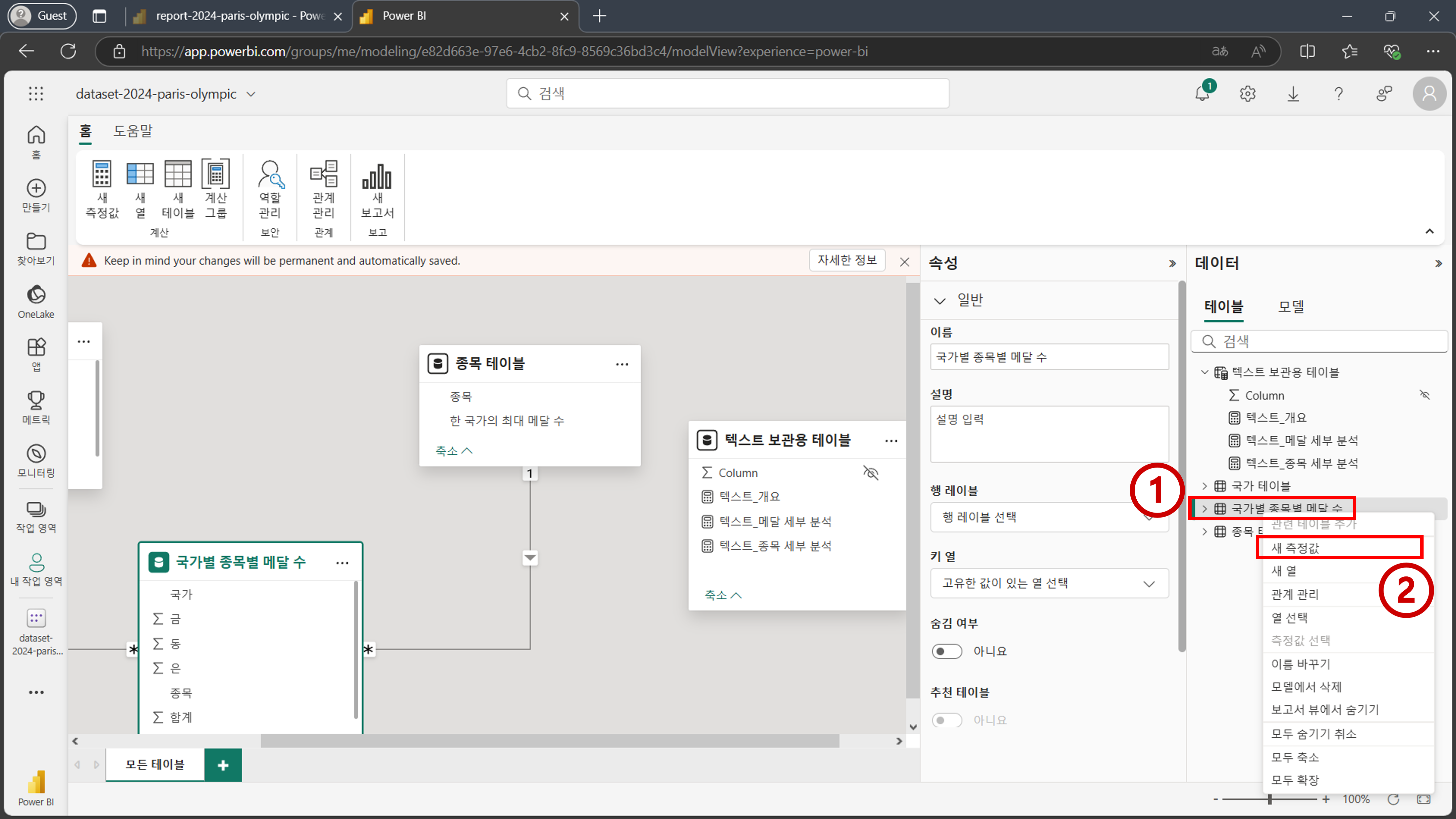Select 새 열 in context menu

coord(1347,571)
